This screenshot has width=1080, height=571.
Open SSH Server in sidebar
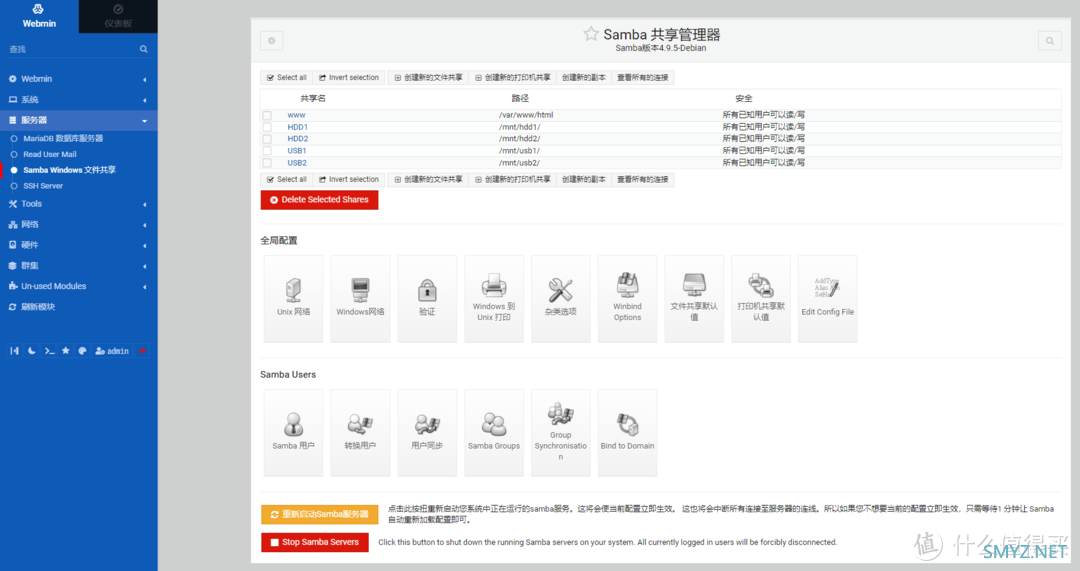pos(43,186)
